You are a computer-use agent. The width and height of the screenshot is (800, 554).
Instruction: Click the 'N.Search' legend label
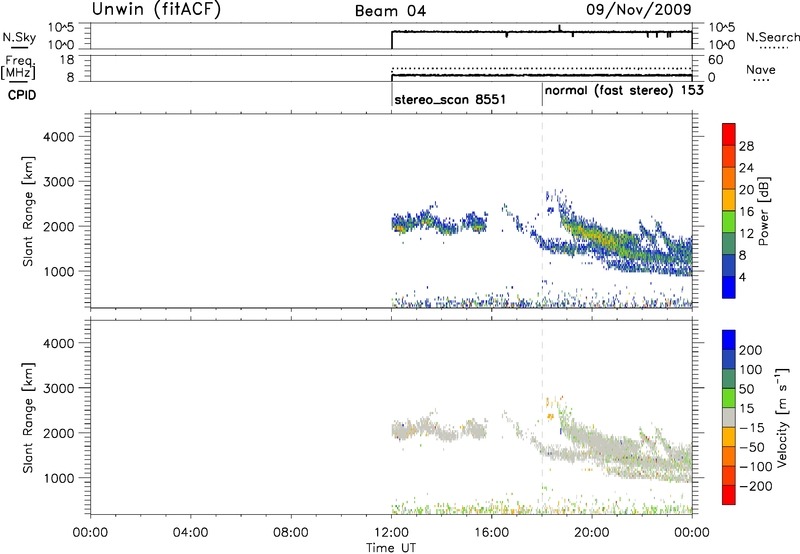point(772,37)
